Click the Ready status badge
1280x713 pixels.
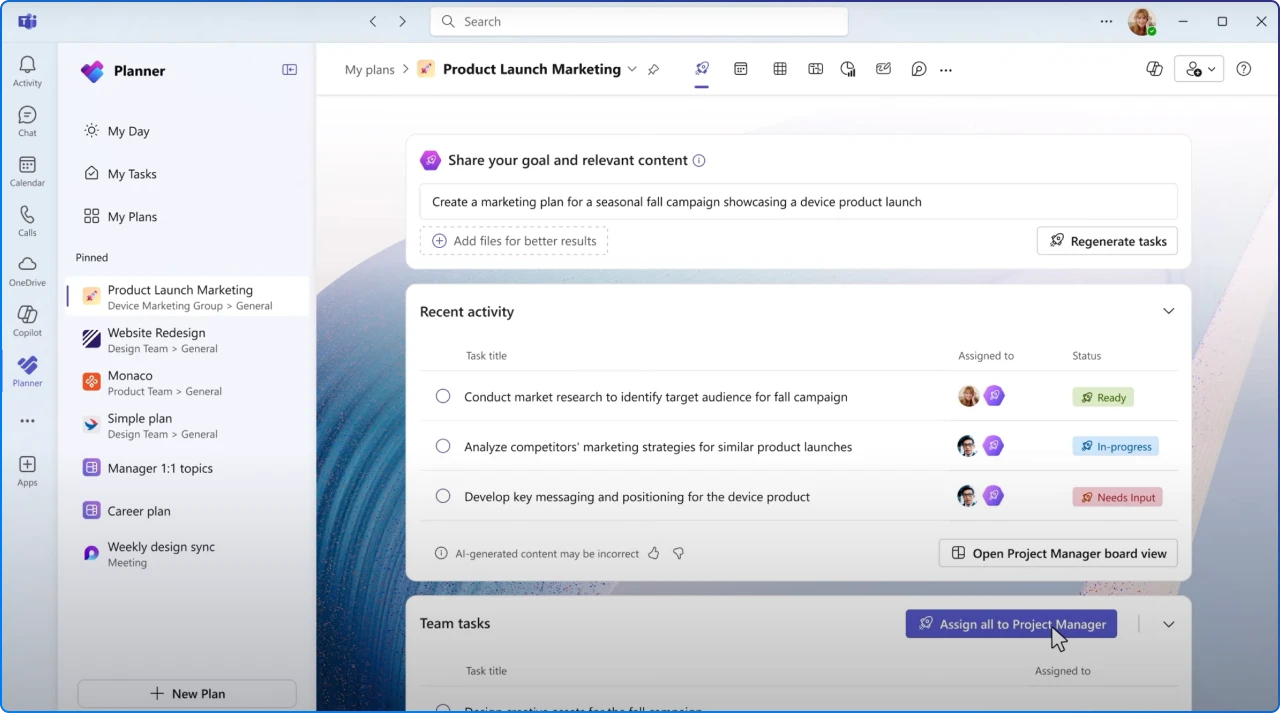(x=1103, y=397)
